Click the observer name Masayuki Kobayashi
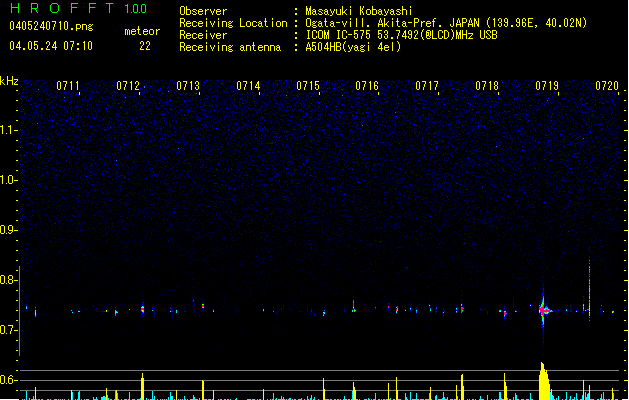 tap(359, 11)
